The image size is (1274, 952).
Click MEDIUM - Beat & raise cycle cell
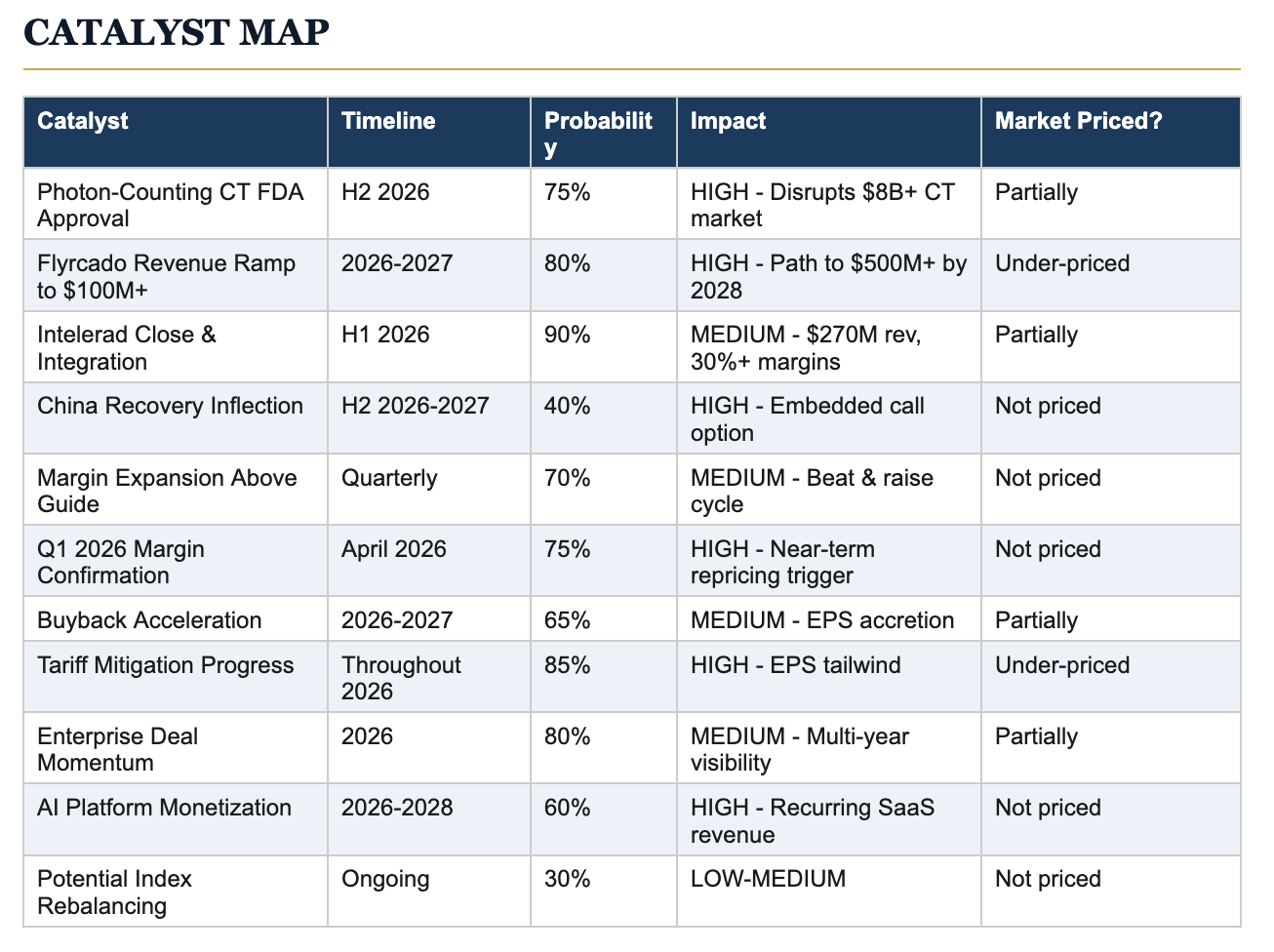tap(829, 489)
